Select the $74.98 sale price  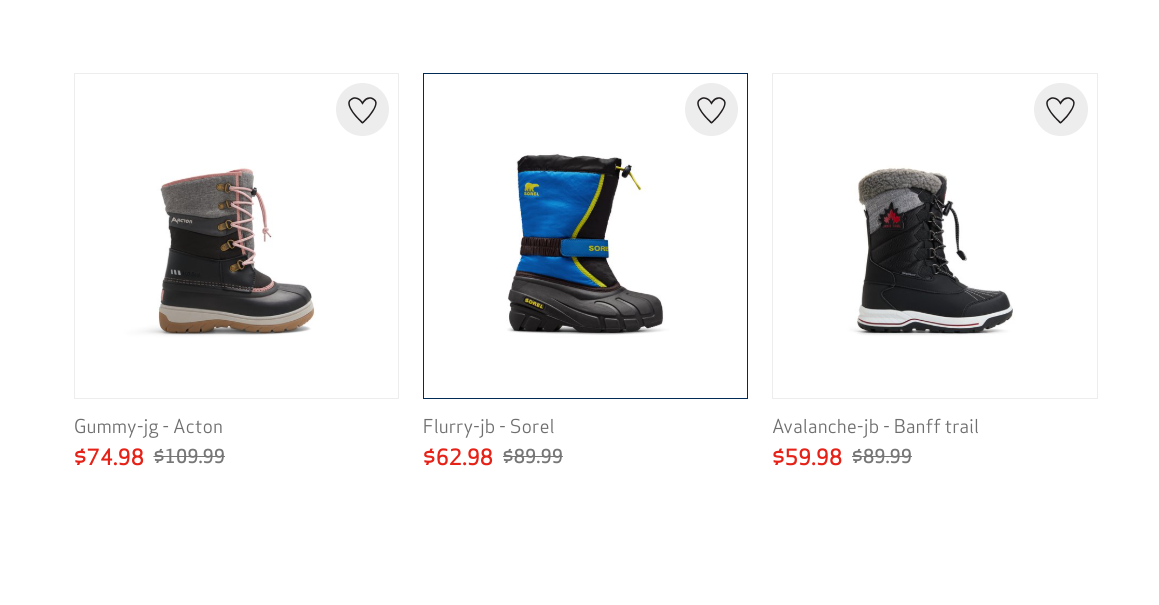pos(109,457)
